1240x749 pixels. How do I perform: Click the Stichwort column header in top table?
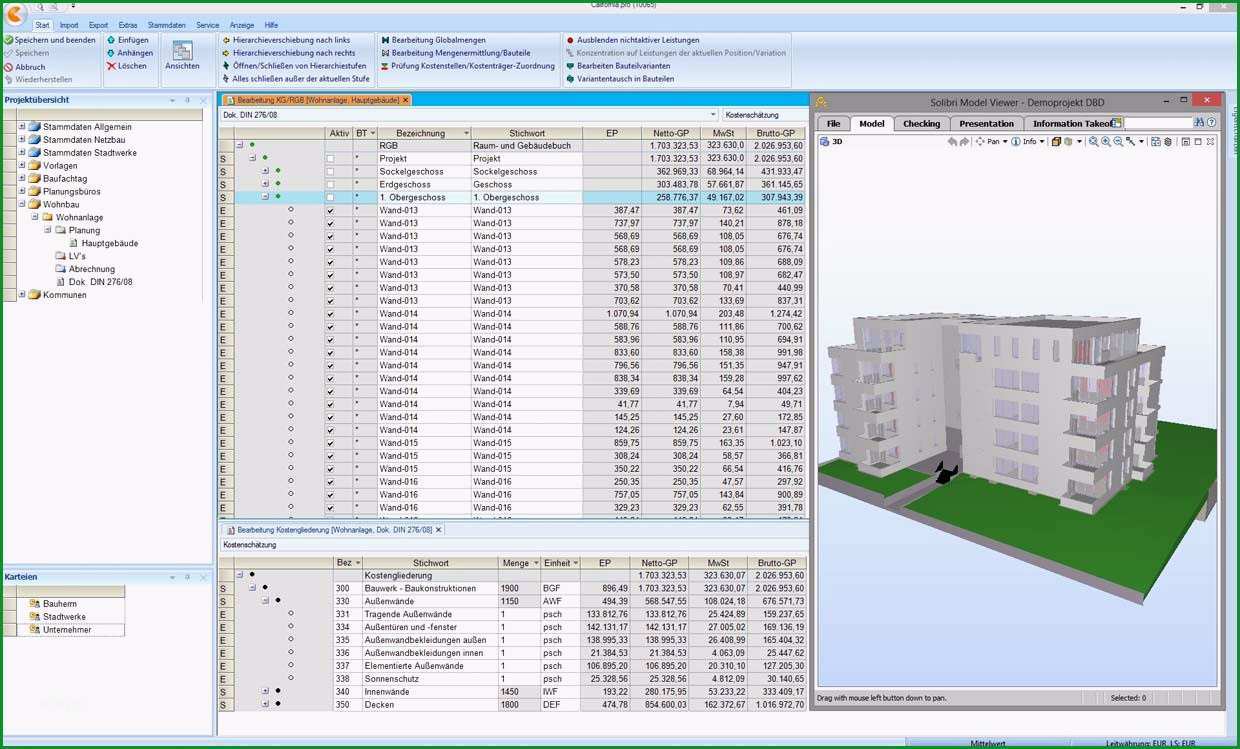click(x=526, y=133)
